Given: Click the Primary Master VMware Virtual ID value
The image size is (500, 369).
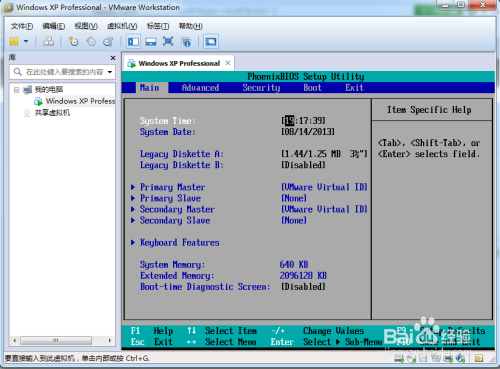Looking at the screenshot, I should pos(324,187).
